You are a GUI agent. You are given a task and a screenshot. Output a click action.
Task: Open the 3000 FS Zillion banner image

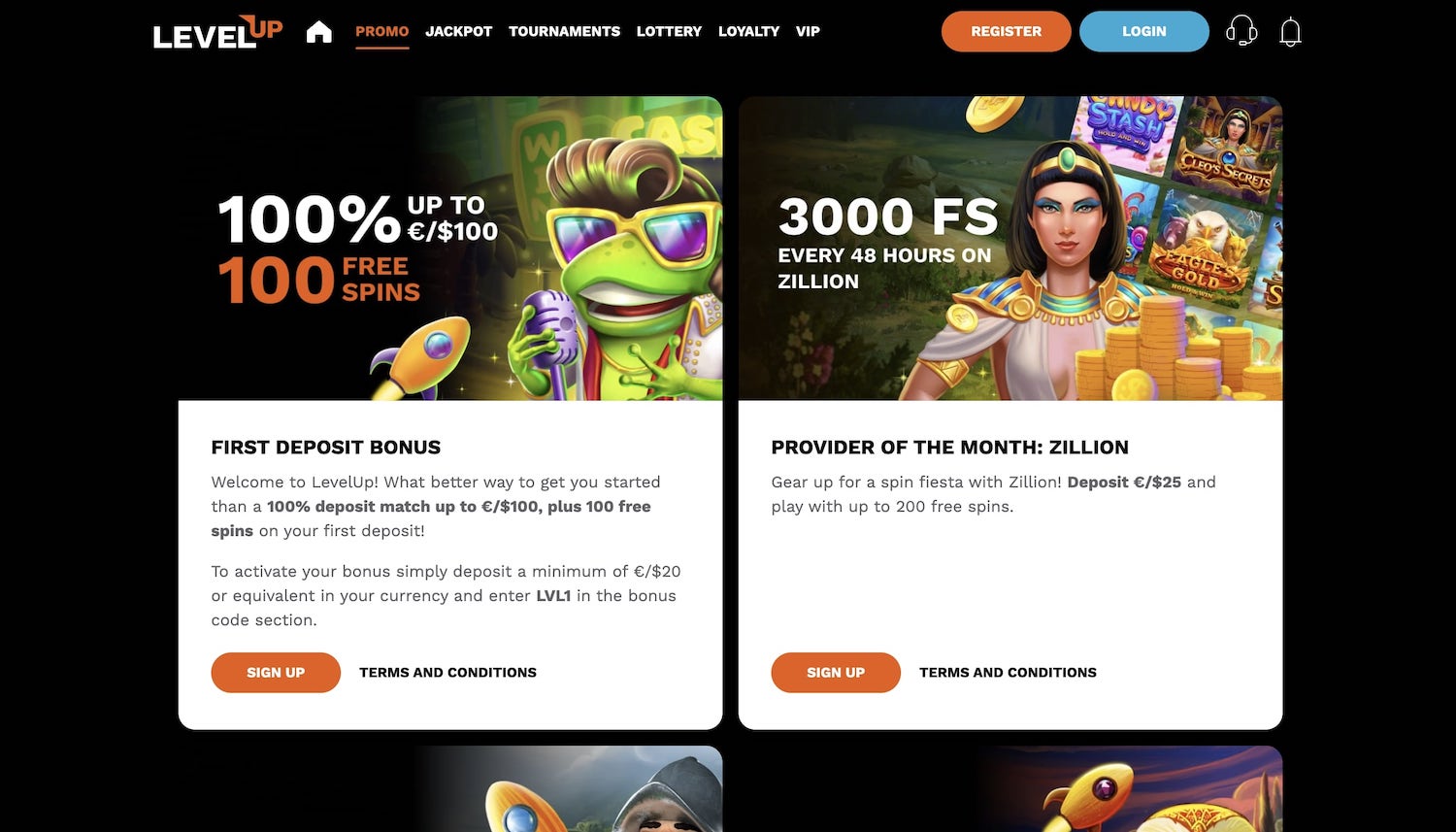coord(1010,249)
